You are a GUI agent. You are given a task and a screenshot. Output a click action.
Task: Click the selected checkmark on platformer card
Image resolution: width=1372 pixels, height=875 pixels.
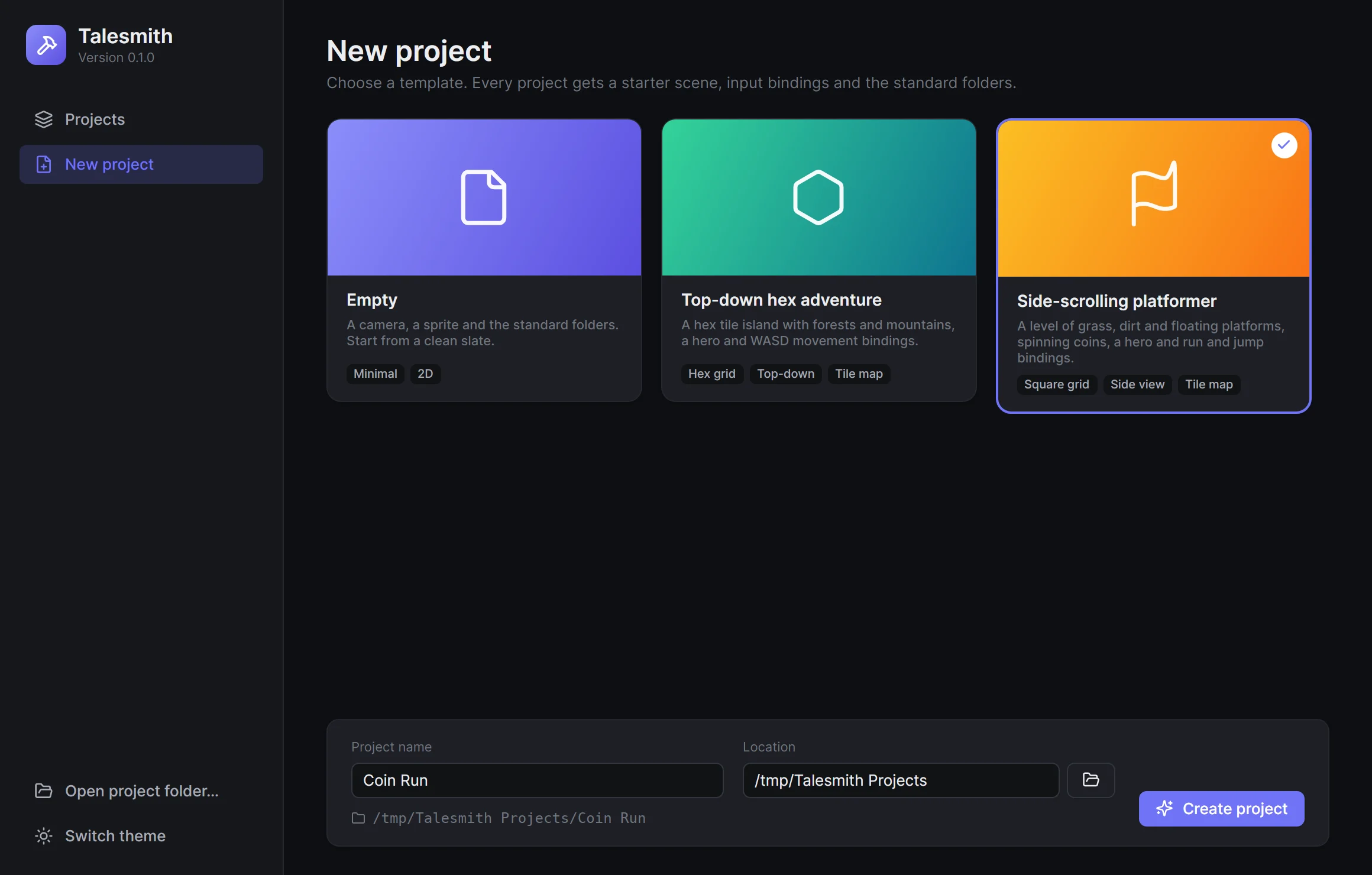click(x=1284, y=145)
